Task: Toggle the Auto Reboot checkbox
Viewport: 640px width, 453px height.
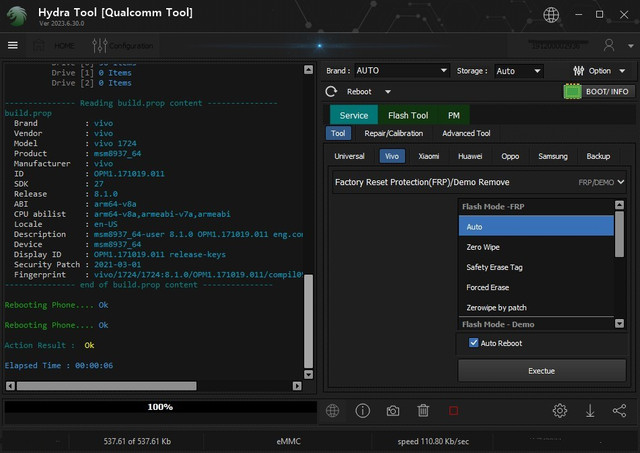Action: click(473, 343)
